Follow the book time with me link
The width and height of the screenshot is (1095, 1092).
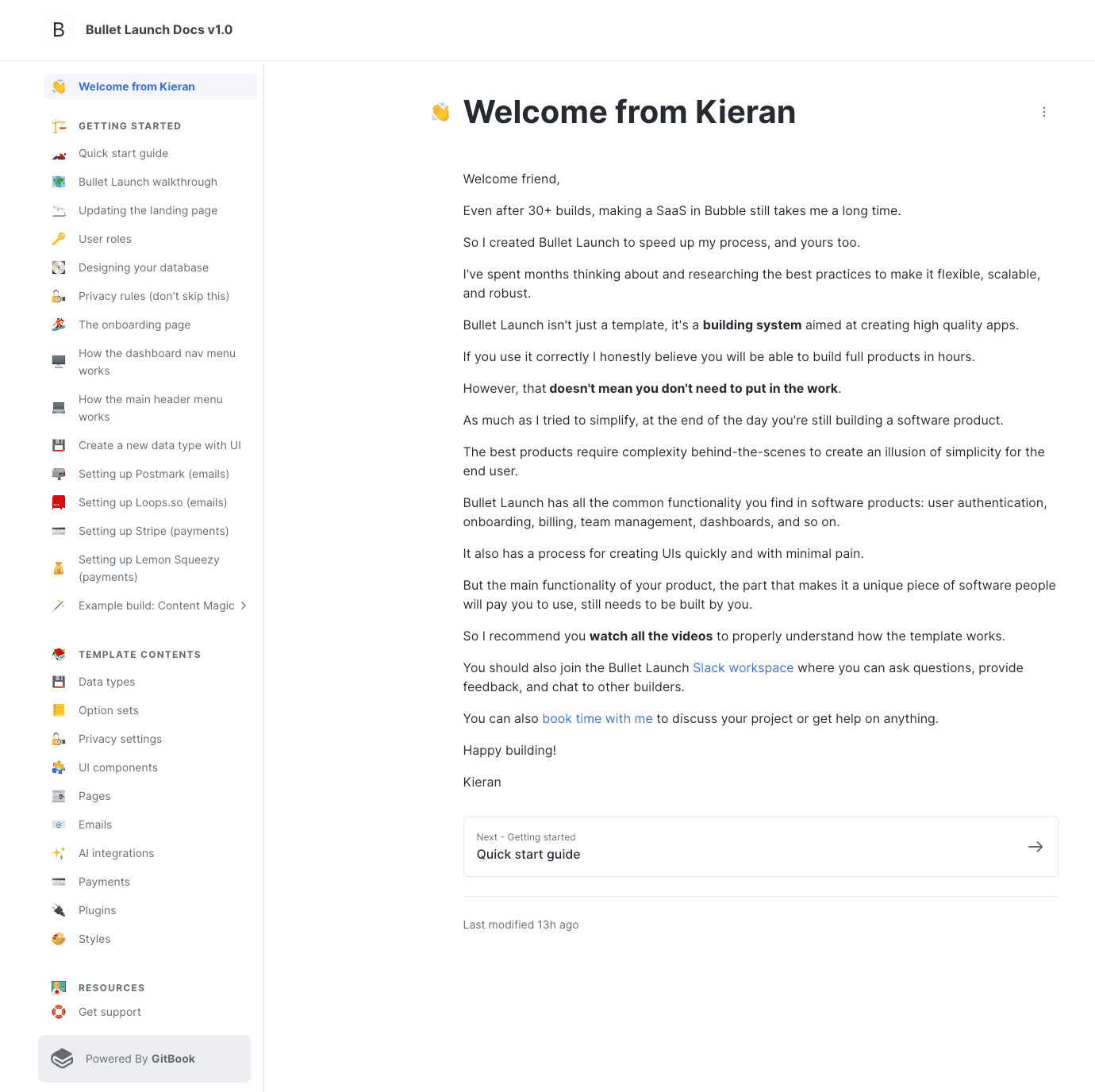pyautogui.click(x=597, y=718)
